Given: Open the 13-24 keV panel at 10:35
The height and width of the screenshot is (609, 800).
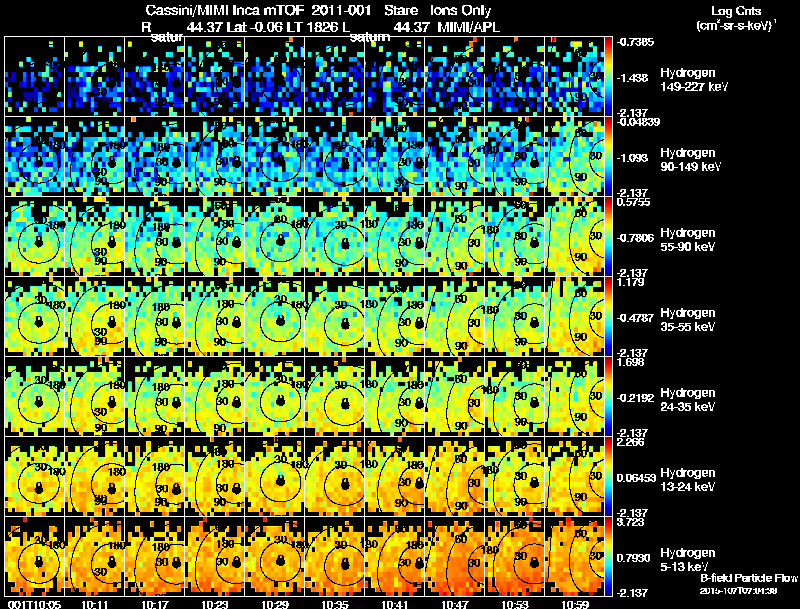Looking at the screenshot, I should point(335,477).
